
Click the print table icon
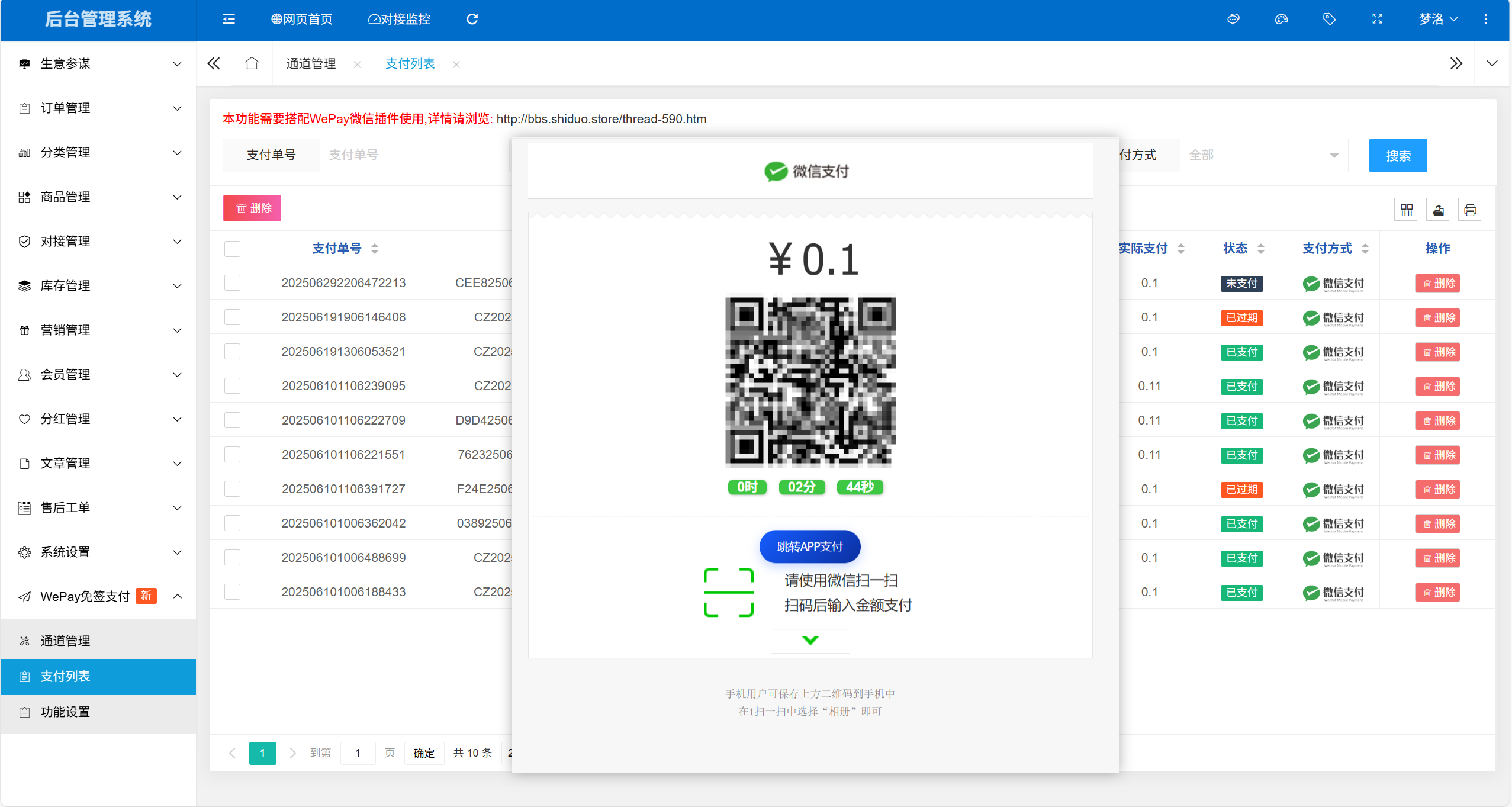coord(1469,210)
